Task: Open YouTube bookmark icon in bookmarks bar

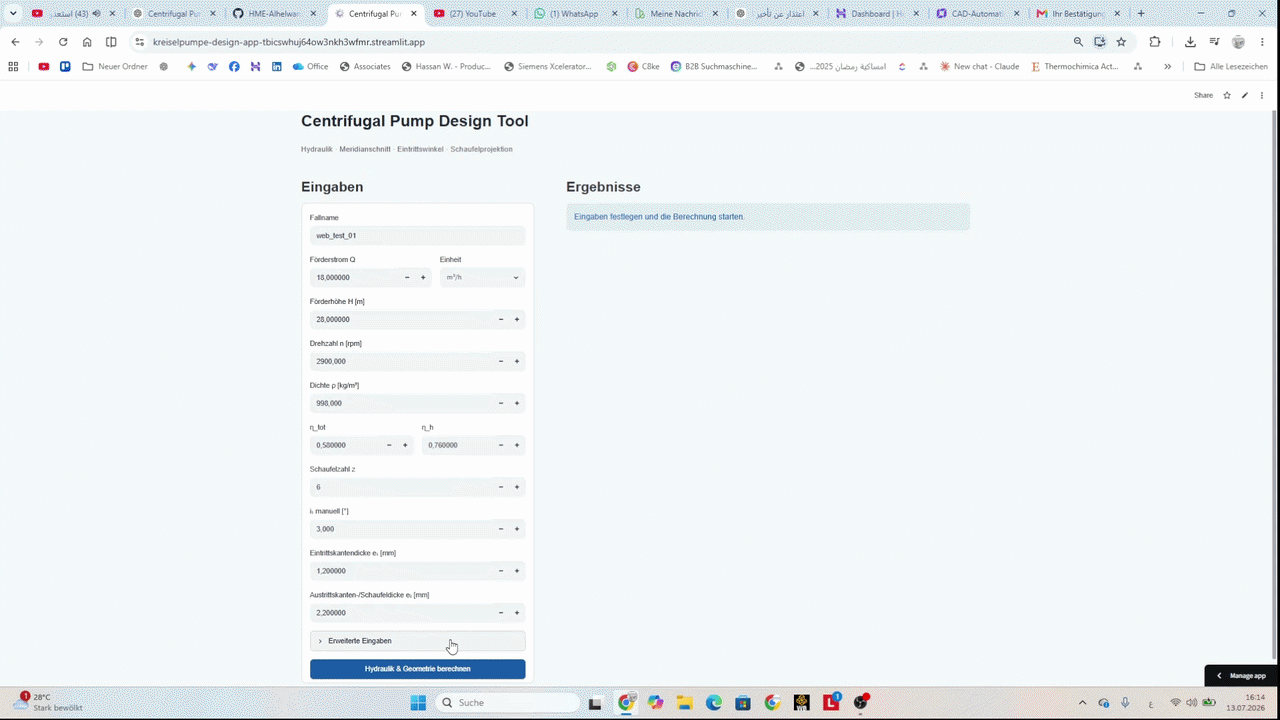Action: tap(44, 67)
